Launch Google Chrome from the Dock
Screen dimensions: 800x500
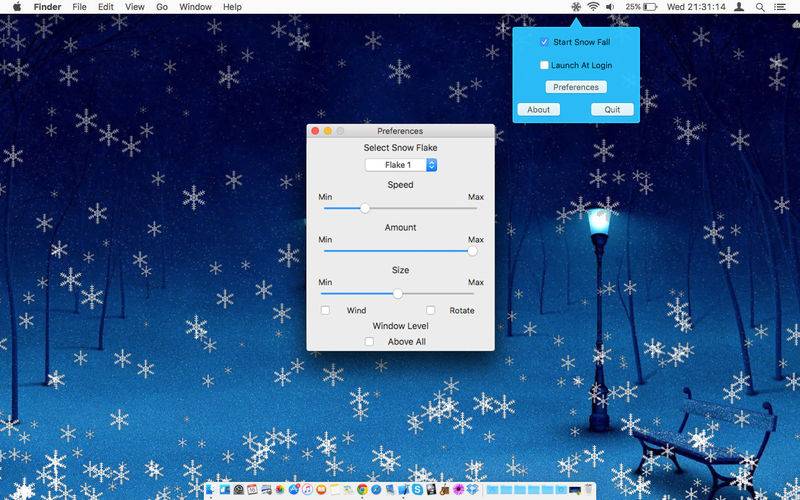pos(362,490)
